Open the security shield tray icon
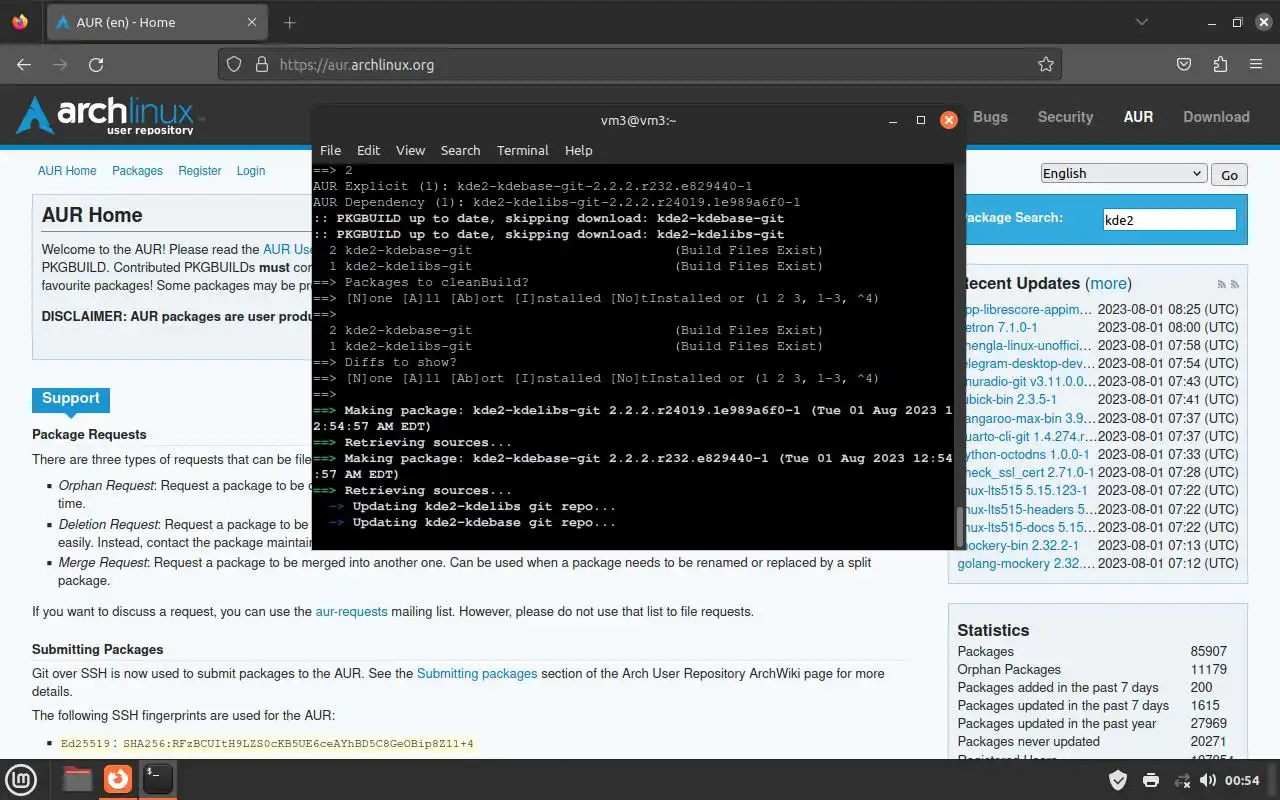 (1119, 780)
